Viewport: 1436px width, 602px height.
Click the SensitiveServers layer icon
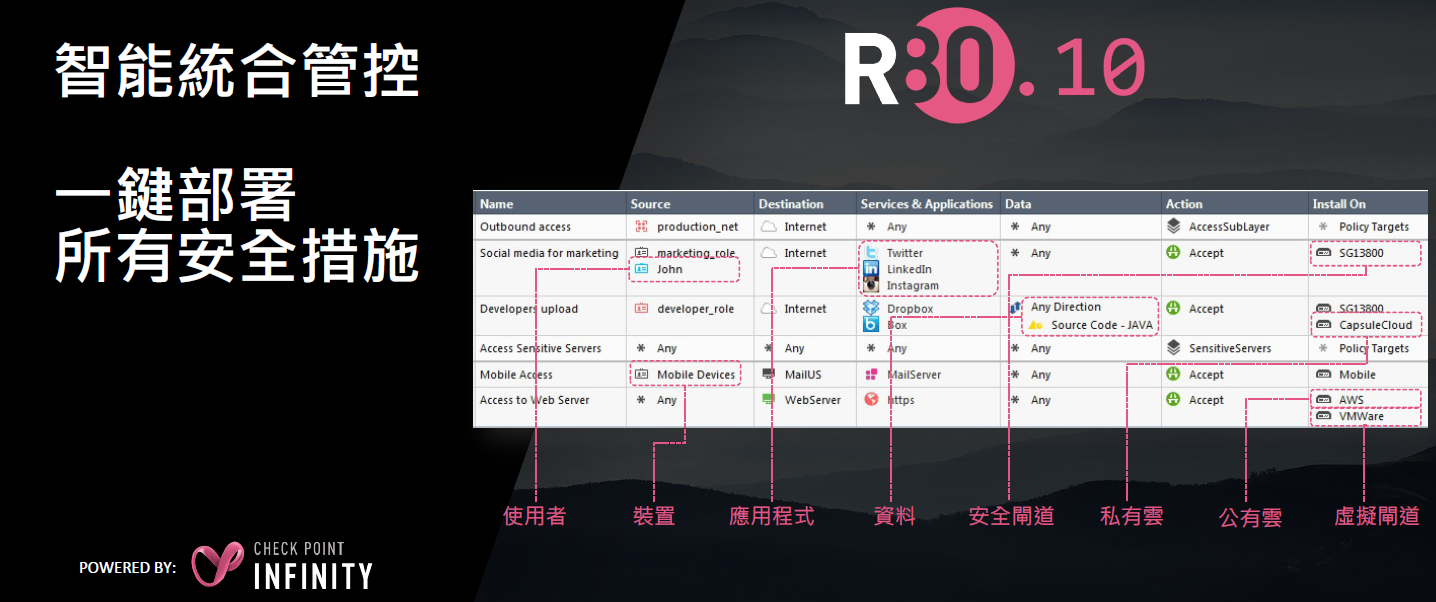coord(1174,348)
